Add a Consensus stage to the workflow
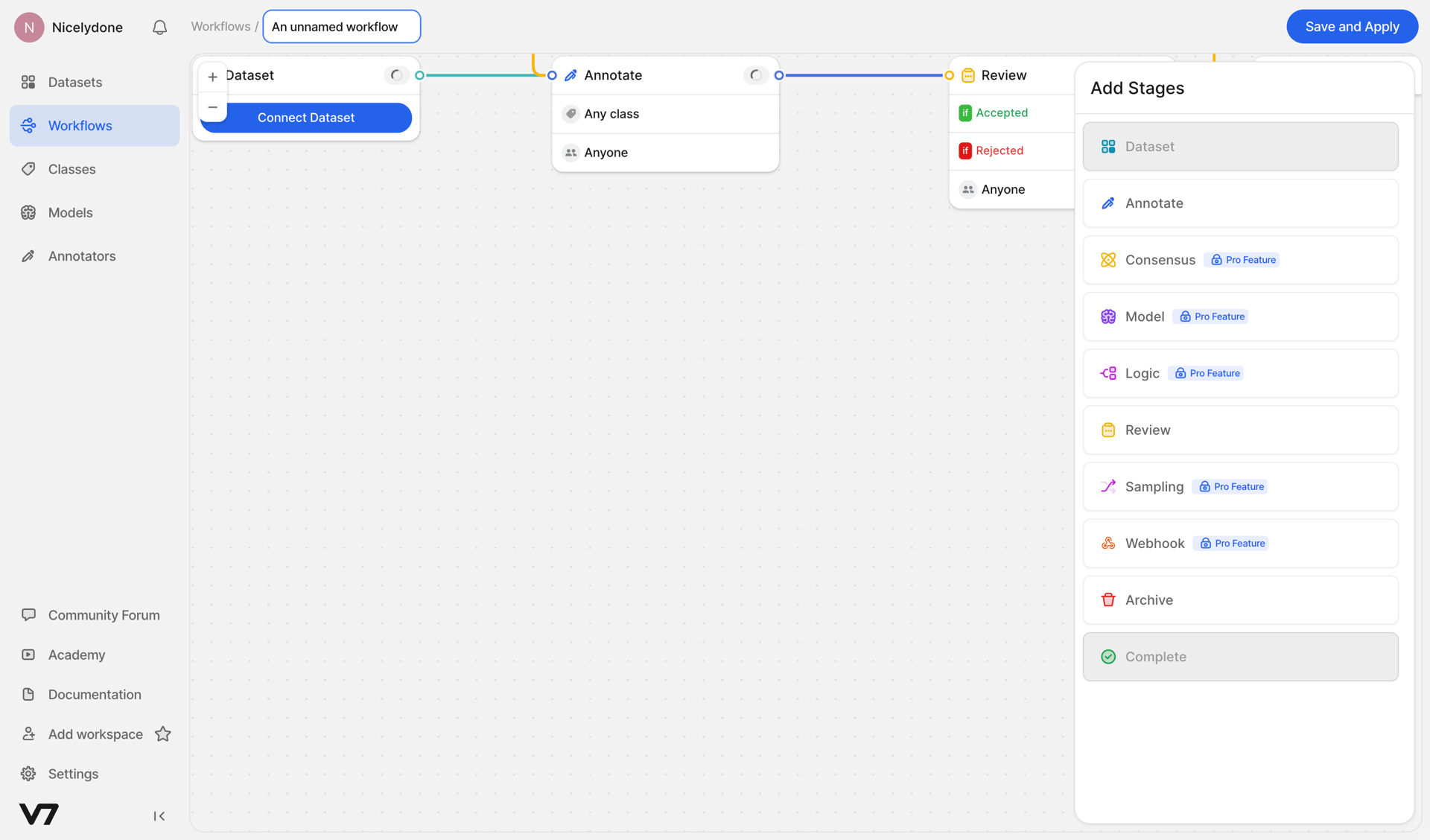Viewport: 1430px width, 840px height. click(x=1239, y=259)
